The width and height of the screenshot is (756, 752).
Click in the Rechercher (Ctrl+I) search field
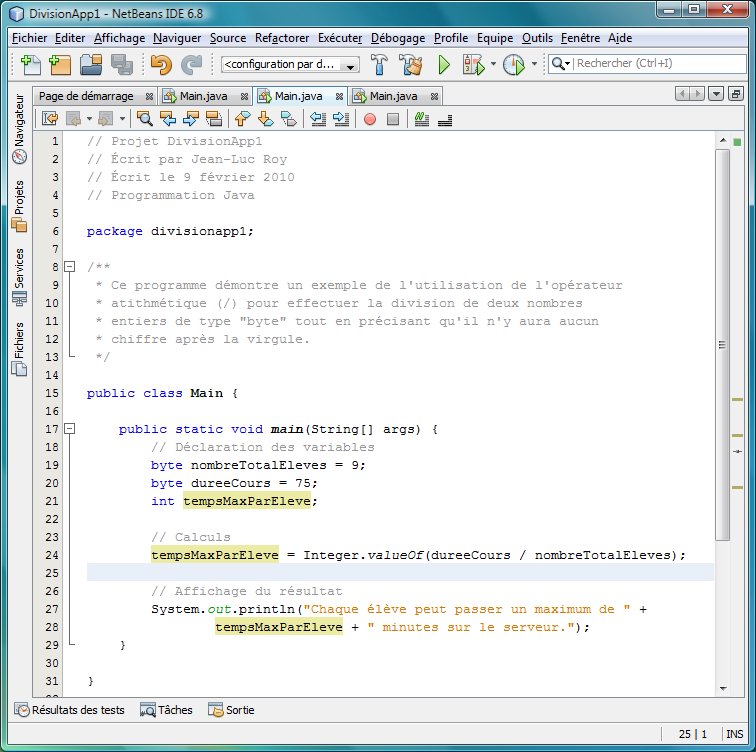tap(660, 64)
